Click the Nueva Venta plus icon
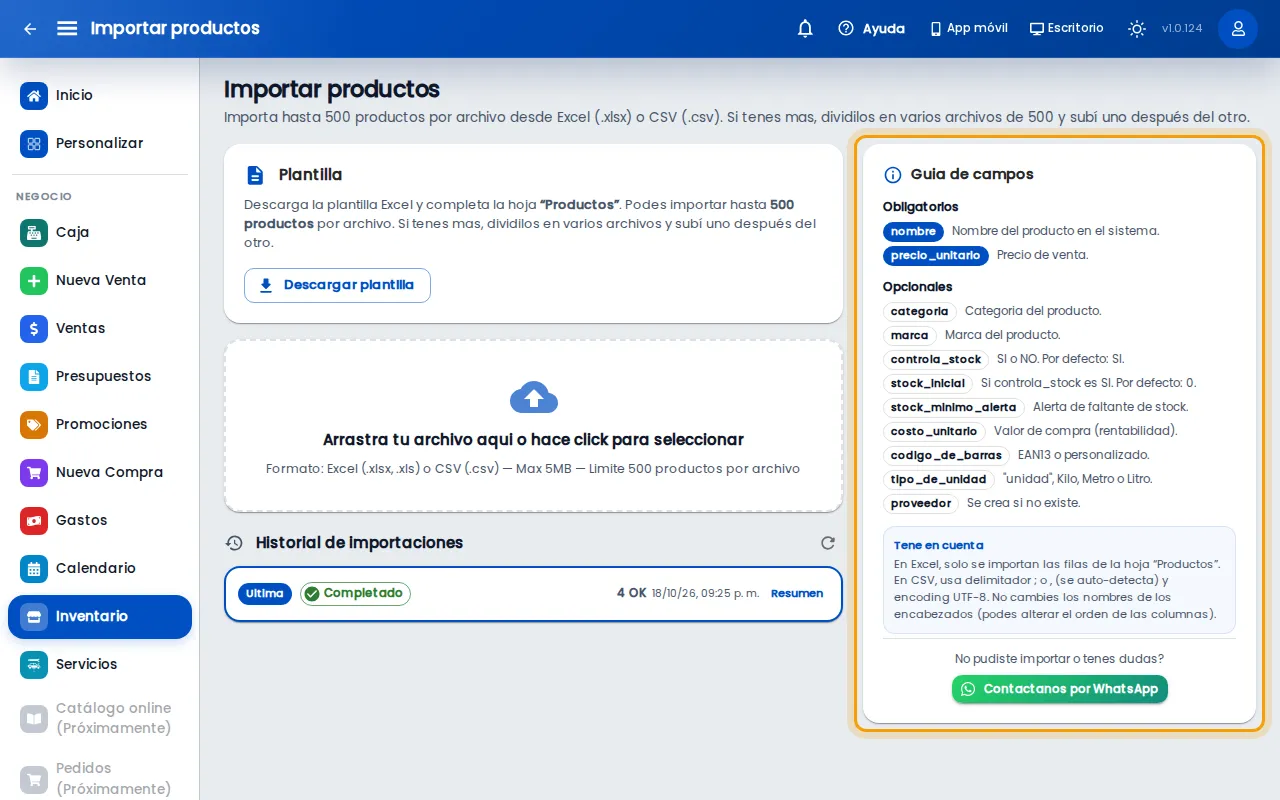Screen dimensions: 1280x800 (34, 281)
